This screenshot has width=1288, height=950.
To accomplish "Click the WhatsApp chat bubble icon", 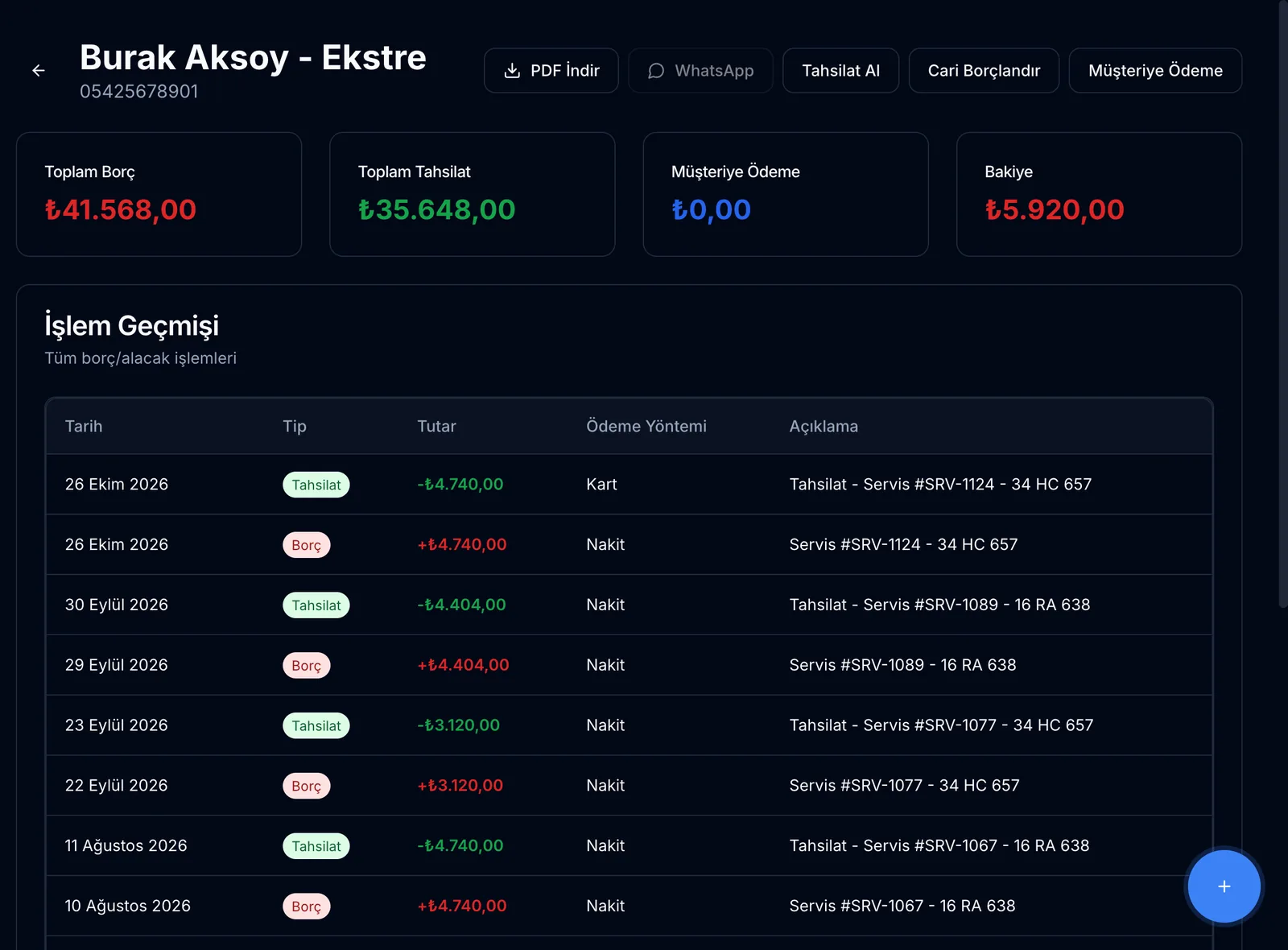I will click(x=656, y=71).
